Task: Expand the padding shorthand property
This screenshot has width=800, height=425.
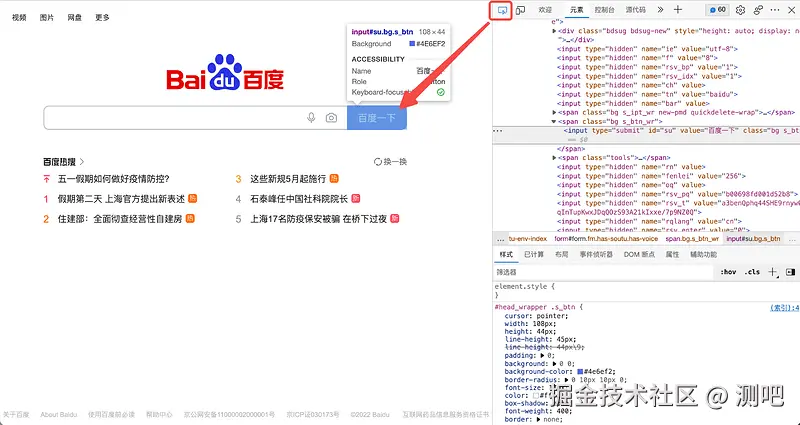Action: [x=542, y=356]
